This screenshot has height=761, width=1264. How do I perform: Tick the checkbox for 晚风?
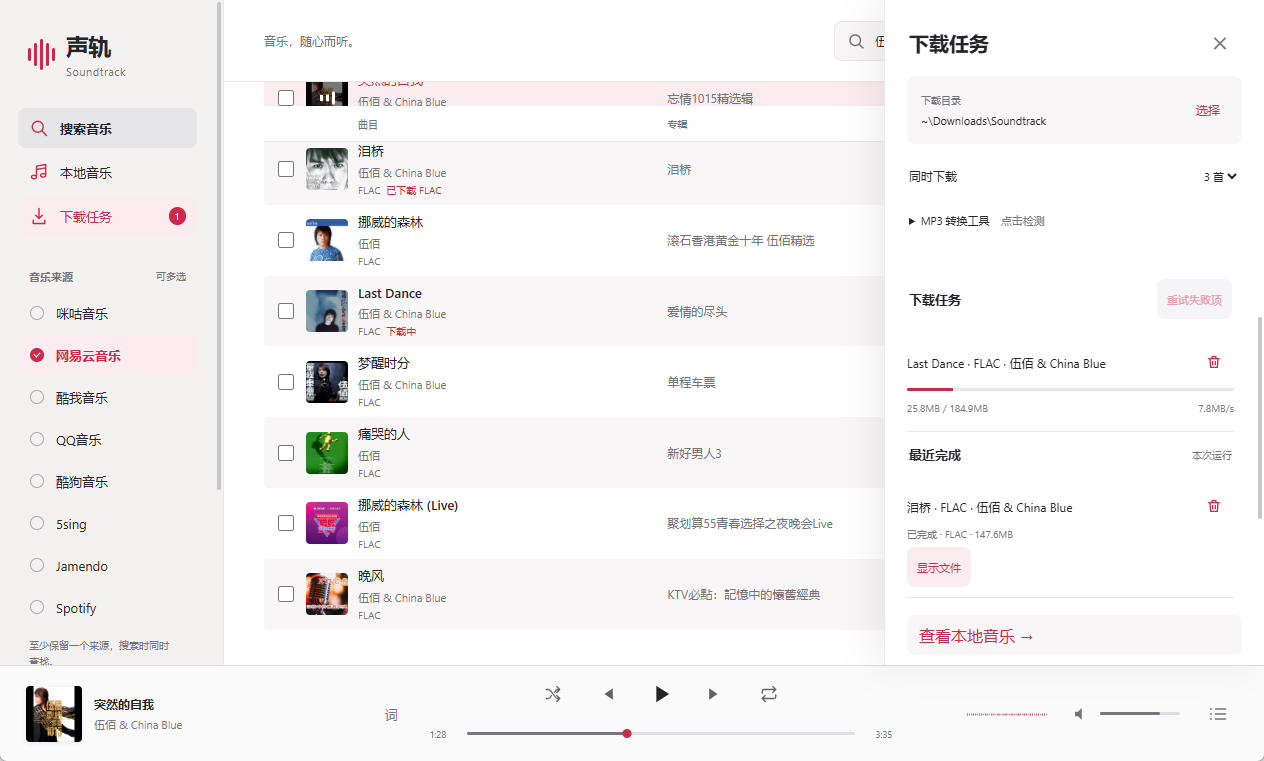click(x=286, y=594)
